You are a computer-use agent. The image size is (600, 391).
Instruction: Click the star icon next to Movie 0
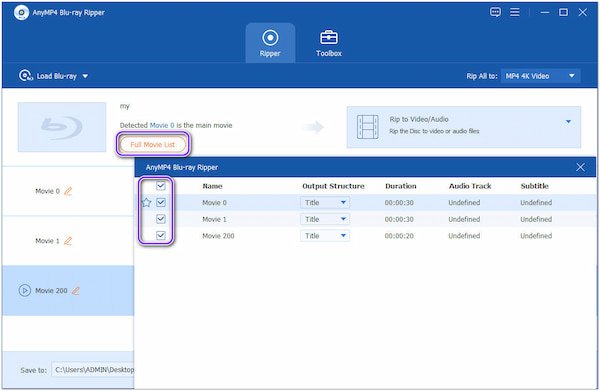point(147,202)
